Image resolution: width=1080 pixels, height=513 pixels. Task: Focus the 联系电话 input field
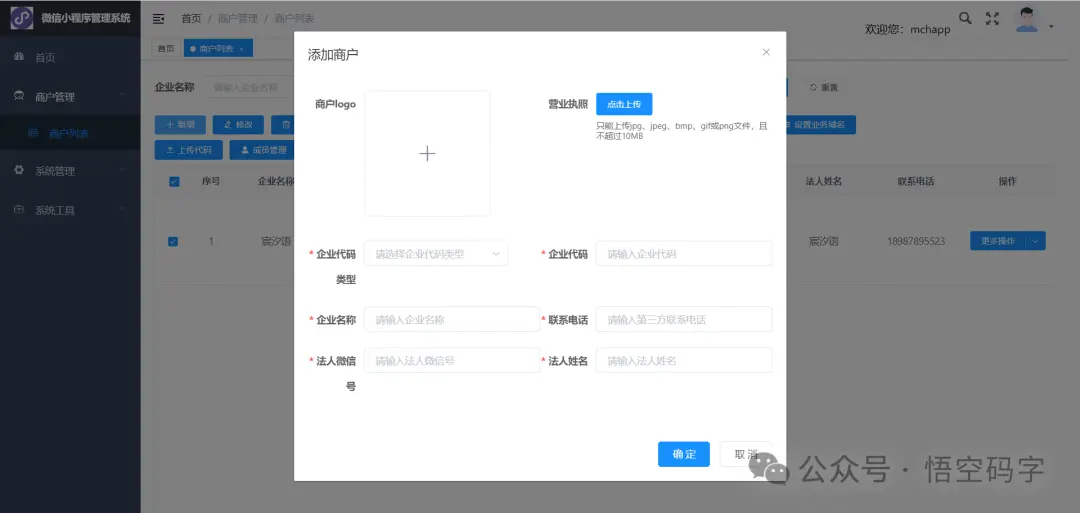point(684,320)
